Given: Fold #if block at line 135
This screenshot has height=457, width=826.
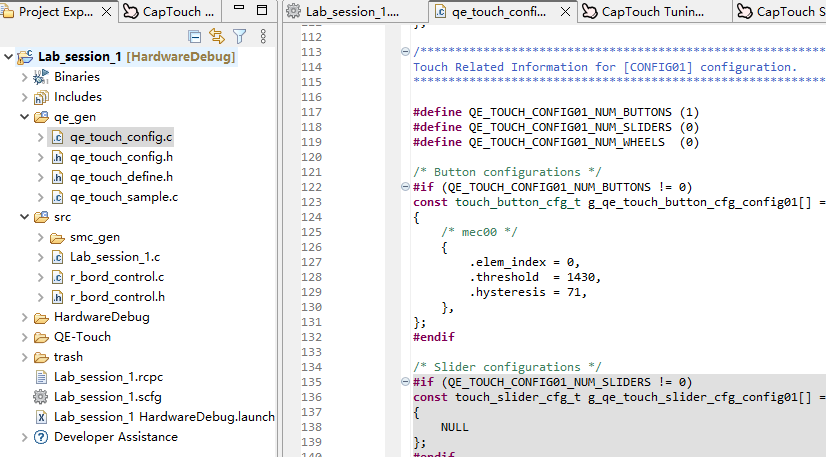Looking at the screenshot, I should coord(405,382).
